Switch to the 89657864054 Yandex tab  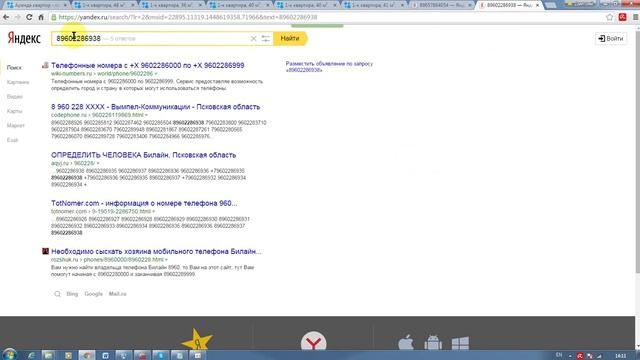tap(441, 5)
